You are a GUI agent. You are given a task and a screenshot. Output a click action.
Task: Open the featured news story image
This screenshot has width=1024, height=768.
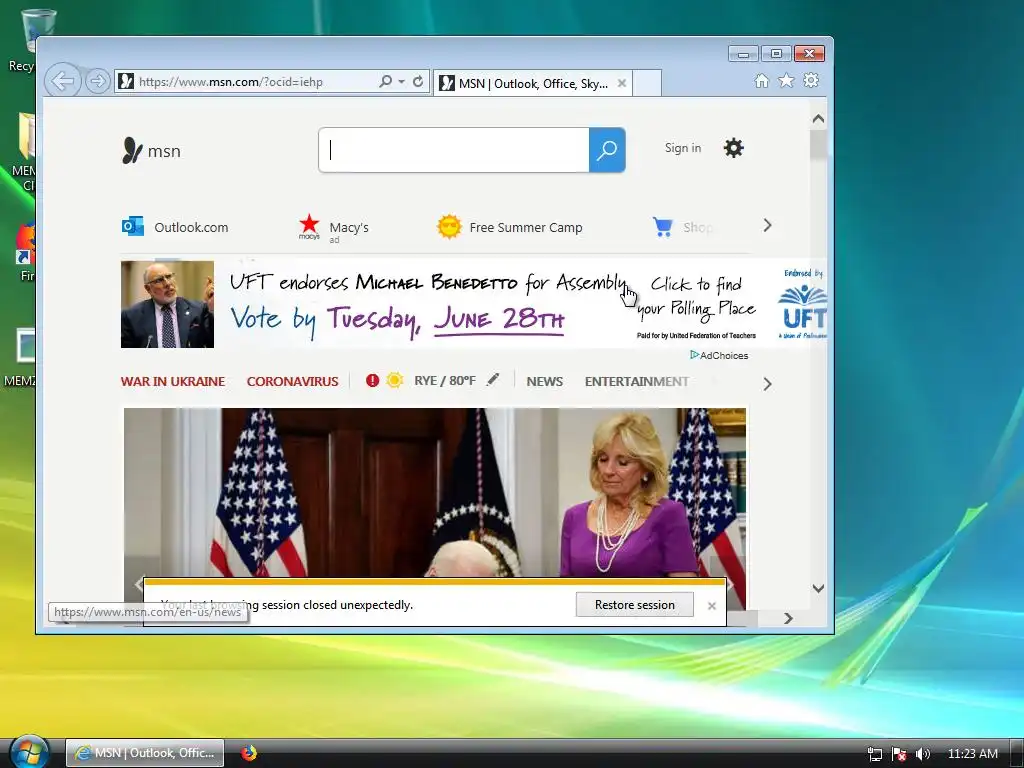[435, 493]
